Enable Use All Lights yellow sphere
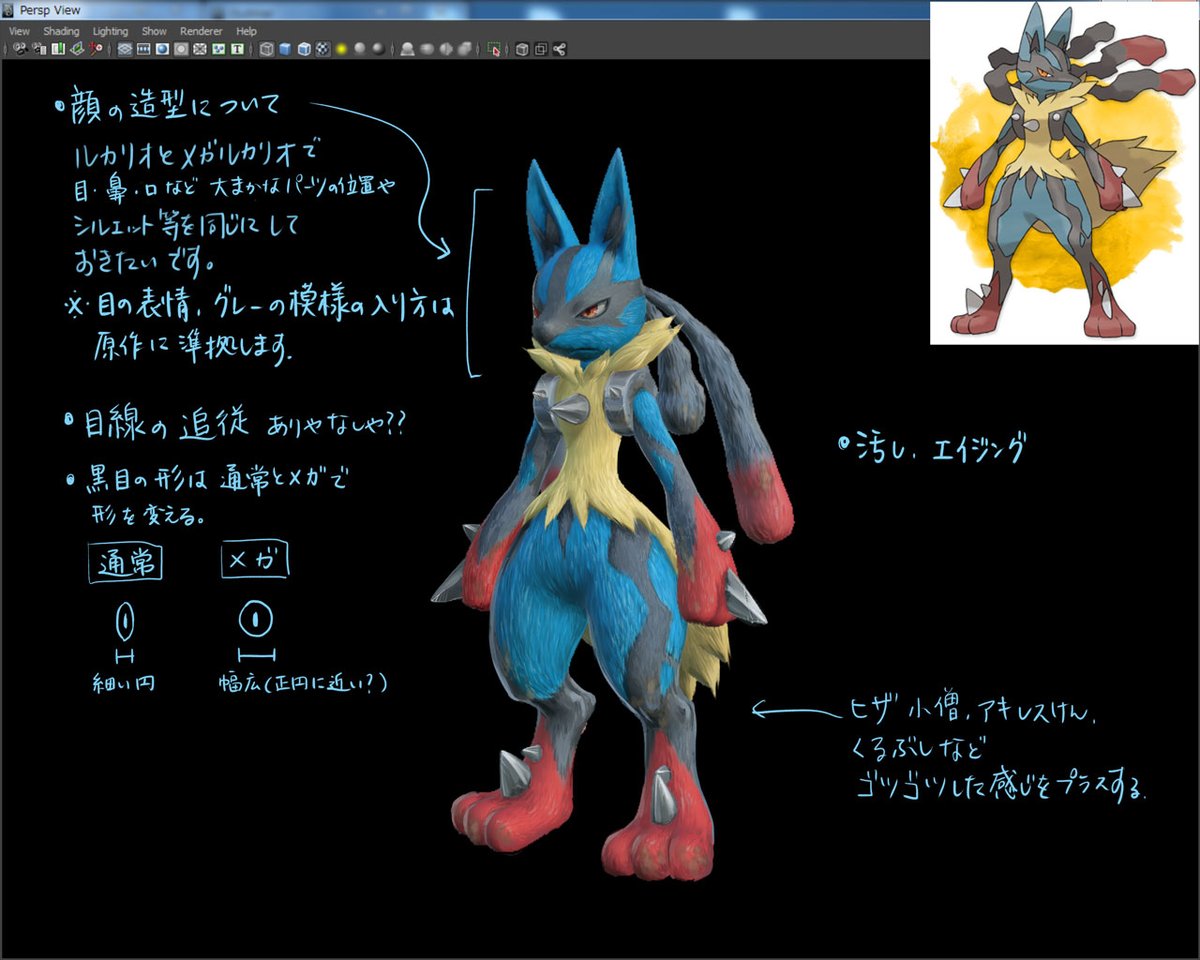The width and height of the screenshot is (1200, 960). click(x=342, y=48)
